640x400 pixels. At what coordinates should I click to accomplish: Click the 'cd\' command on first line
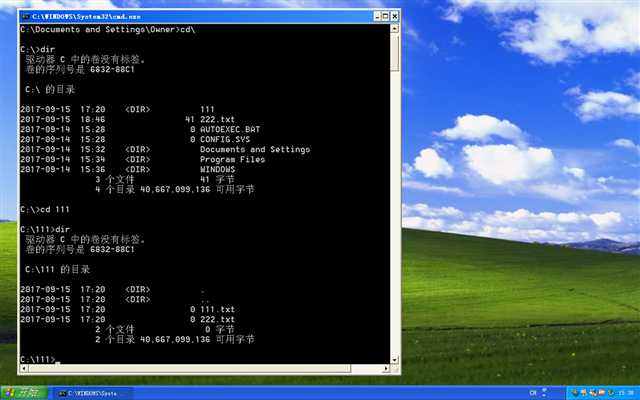tap(188, 29)
